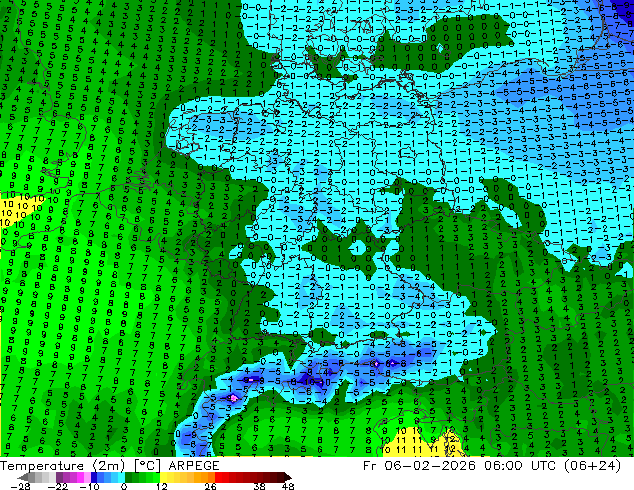The image size is (634, 490).
Task: Click the ARPEGE model name label
Action: click(194, 466)
